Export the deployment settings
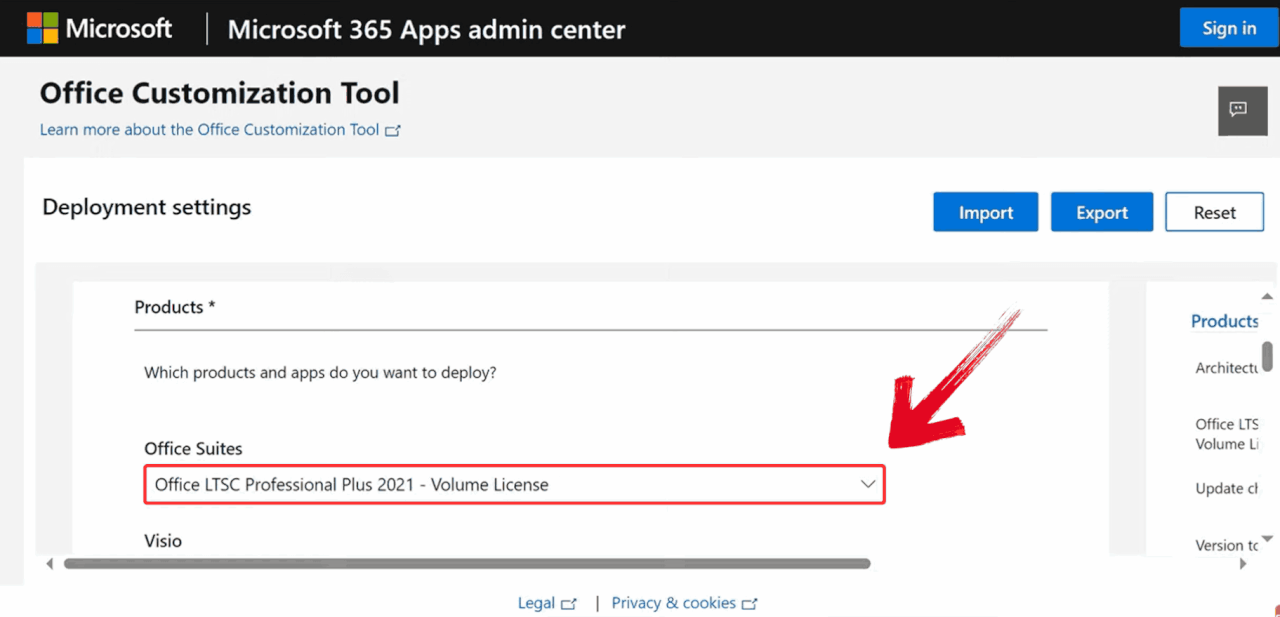This screenshot has width=1280, height=617. pos(1101,212)
